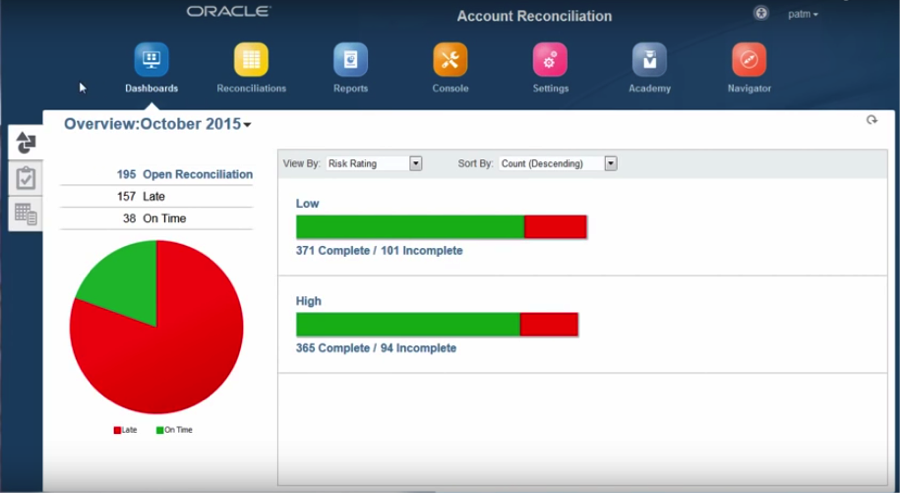
Task: Click the 38 On Time row
Action: [x=156, y=218]
